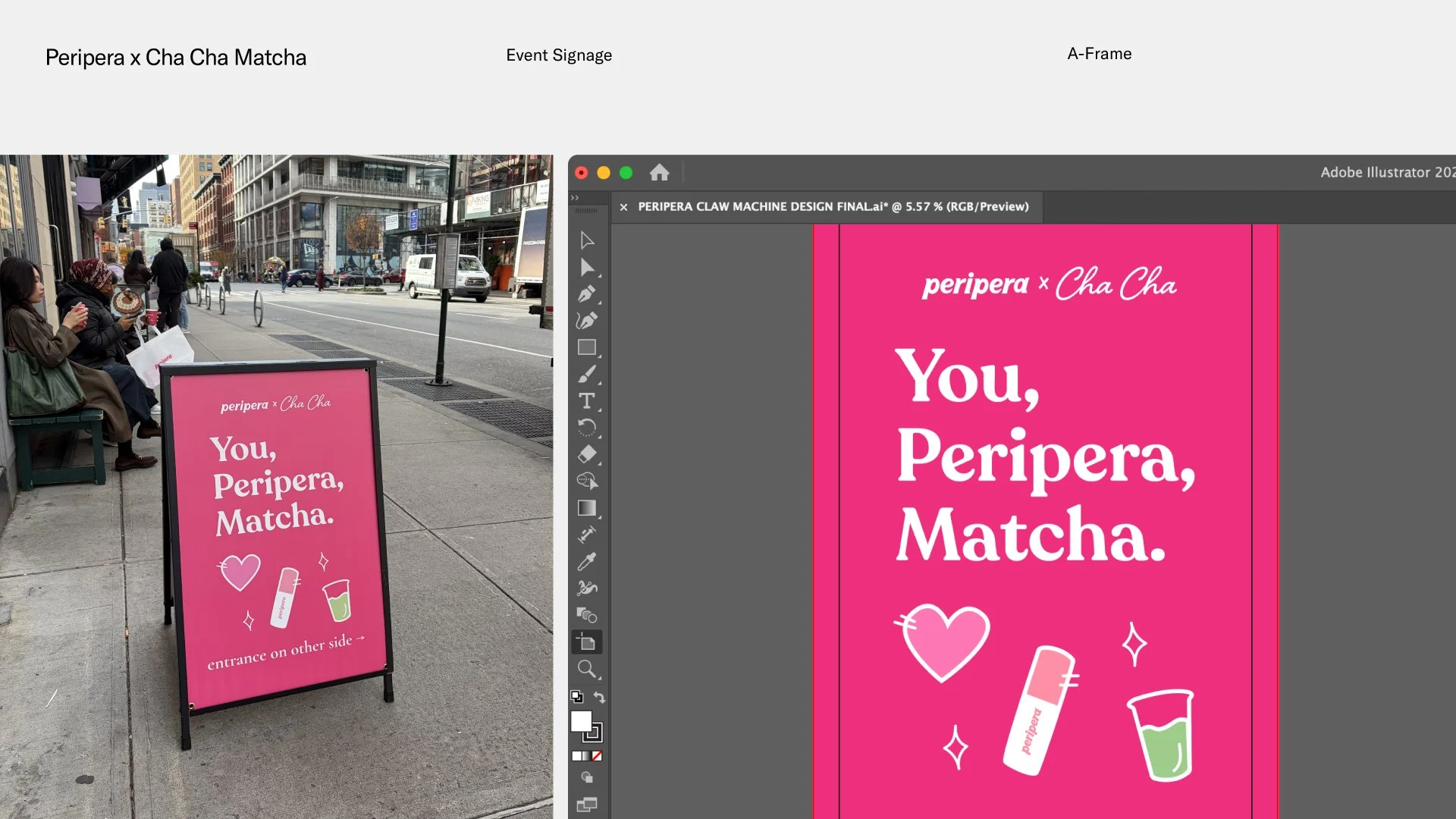Click the 'Peripera x Cha Cha Matcha' title
Image resolution: width=1456 pixels, height=819 pixels.
(176, 58)
